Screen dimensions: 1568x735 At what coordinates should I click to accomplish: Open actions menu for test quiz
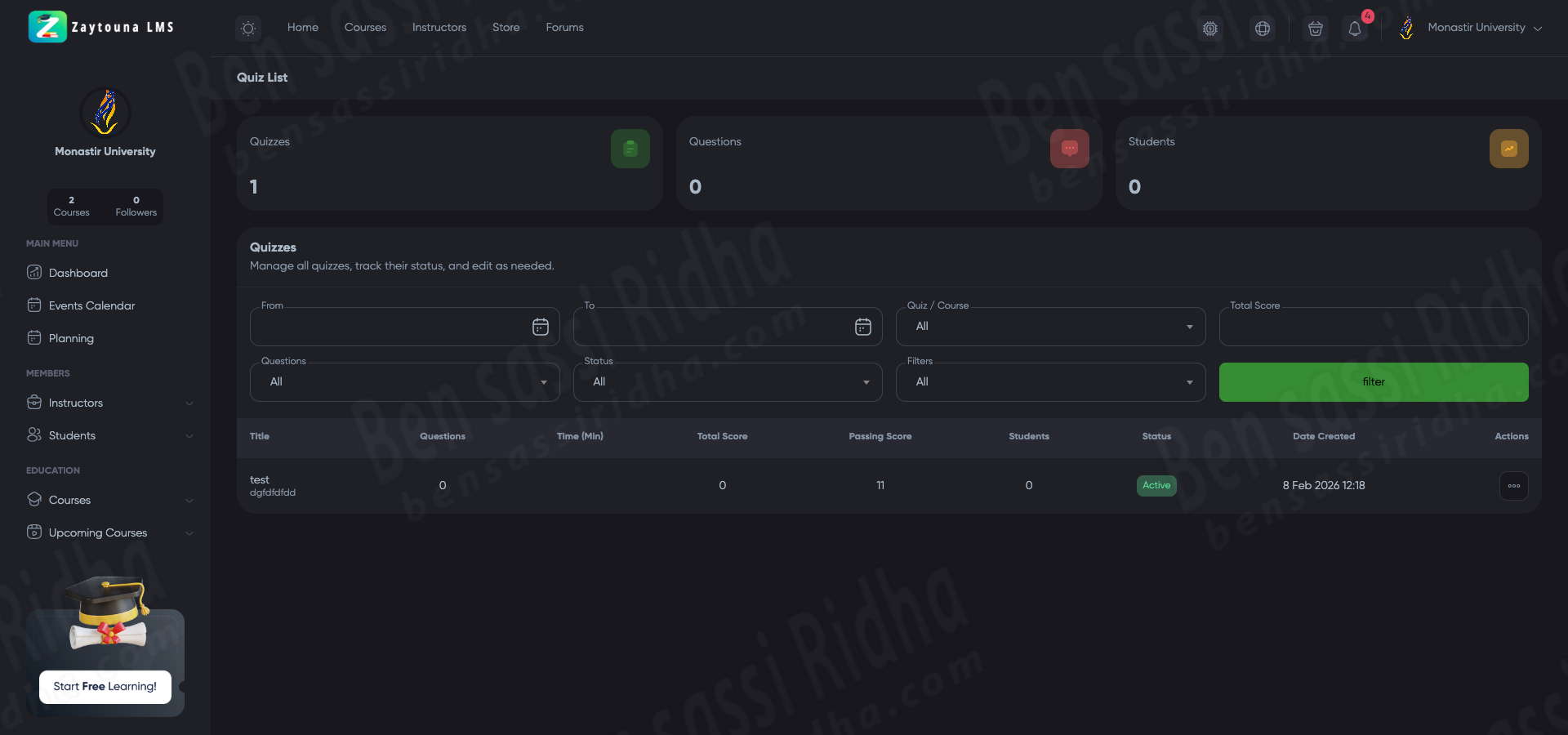point(1513,486)
